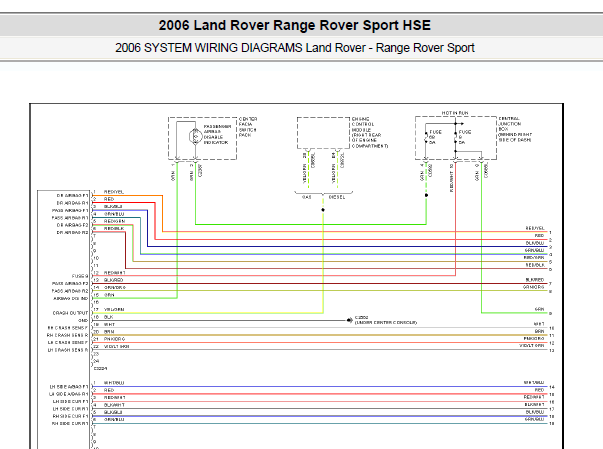
Task: Select pin 19 'WHT' wire label at left
Action: click(x=109, y=324)
